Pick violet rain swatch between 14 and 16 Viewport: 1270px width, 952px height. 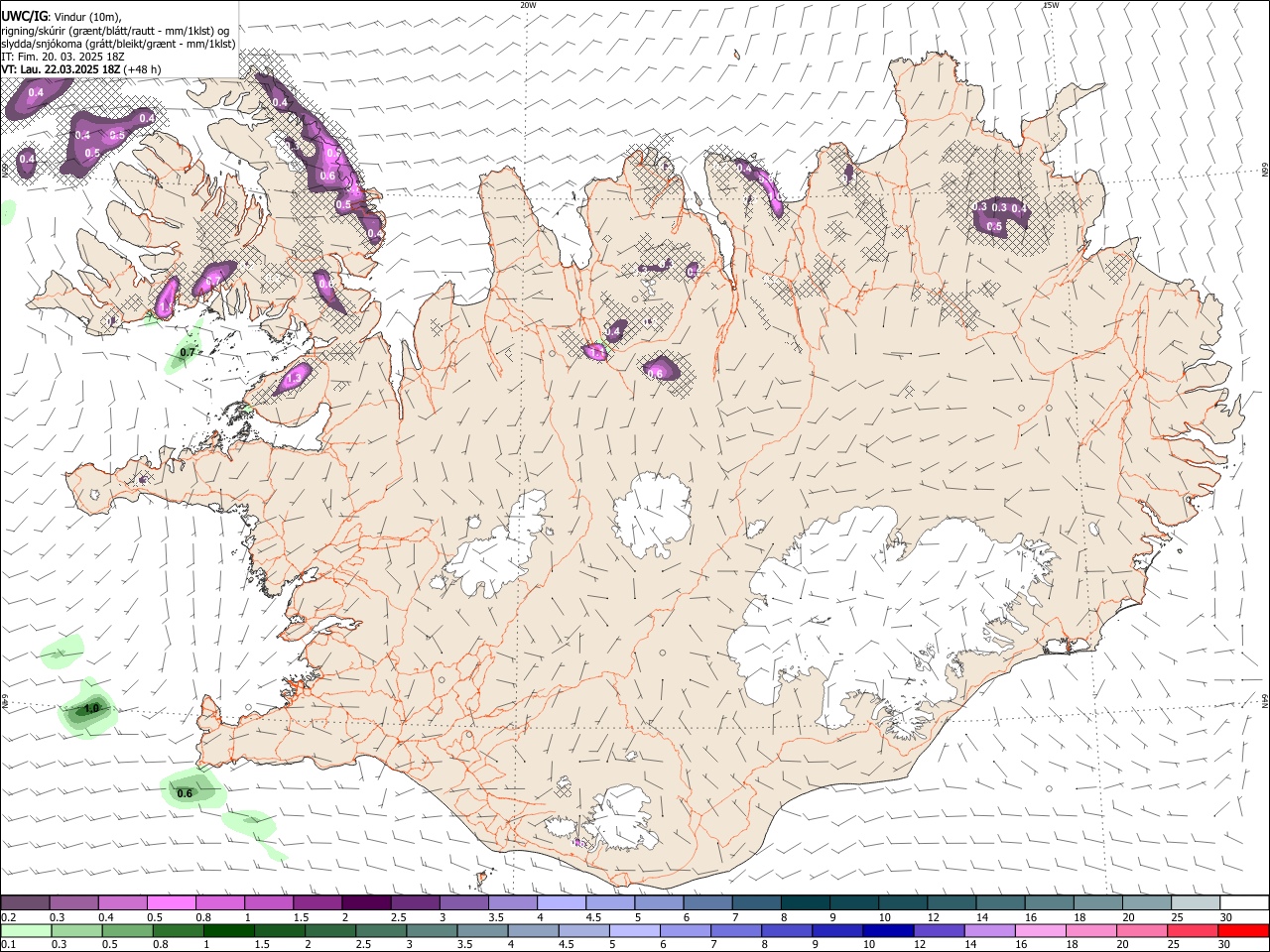coord(989,930)
